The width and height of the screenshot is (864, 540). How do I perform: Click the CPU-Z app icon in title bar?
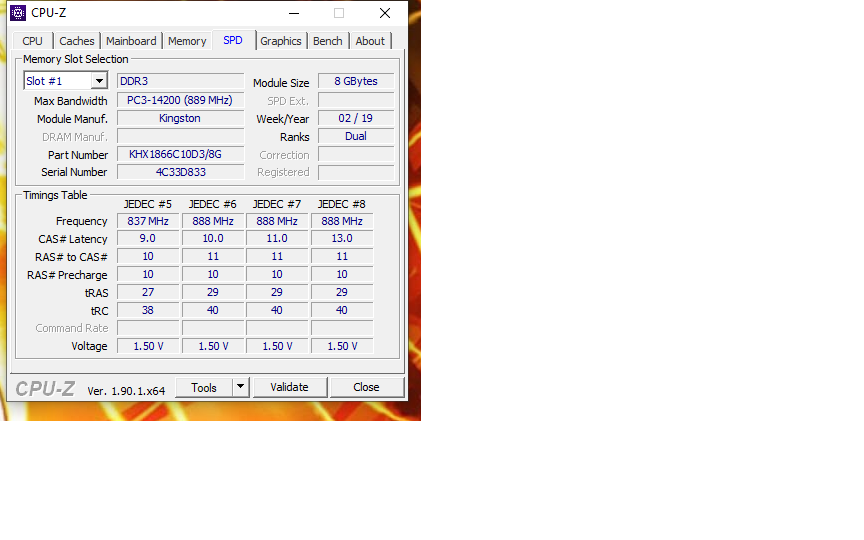click(18, 13)
